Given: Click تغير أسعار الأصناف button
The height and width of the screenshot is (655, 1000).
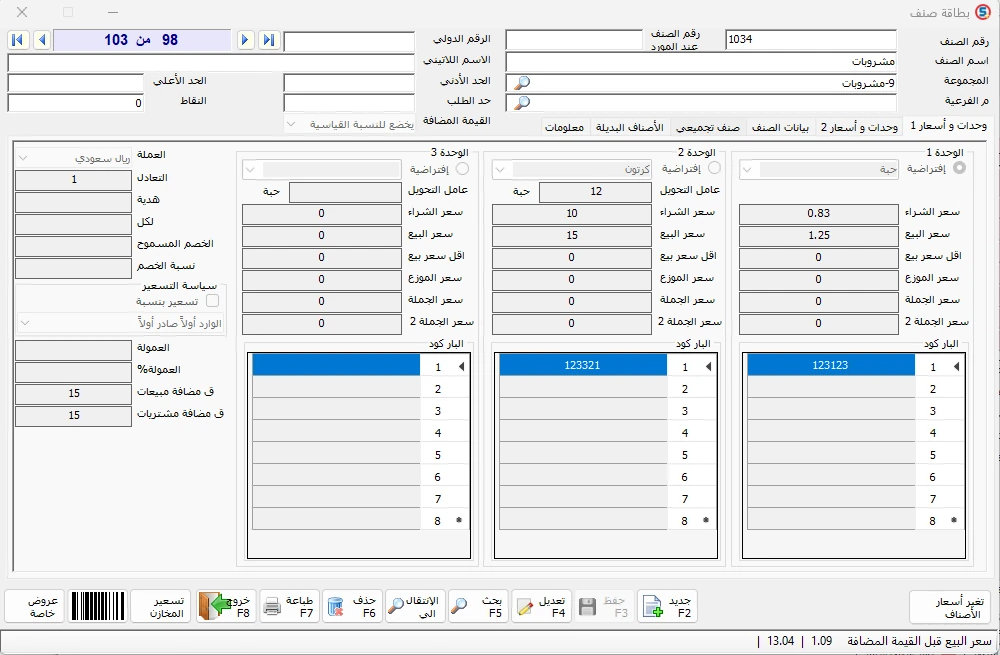Looking at the screenshot, I should click(951, 607).
